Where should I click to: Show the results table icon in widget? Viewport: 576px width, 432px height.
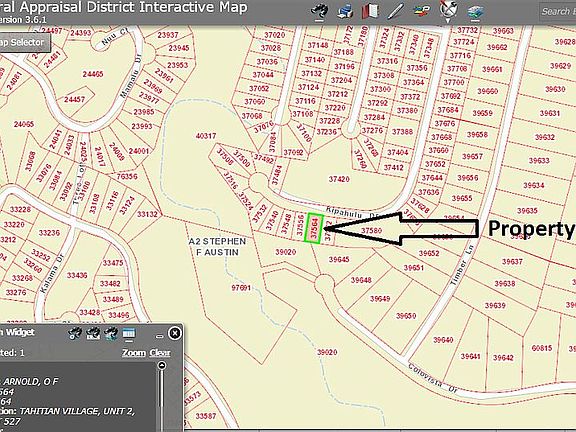tap(129, 334)
